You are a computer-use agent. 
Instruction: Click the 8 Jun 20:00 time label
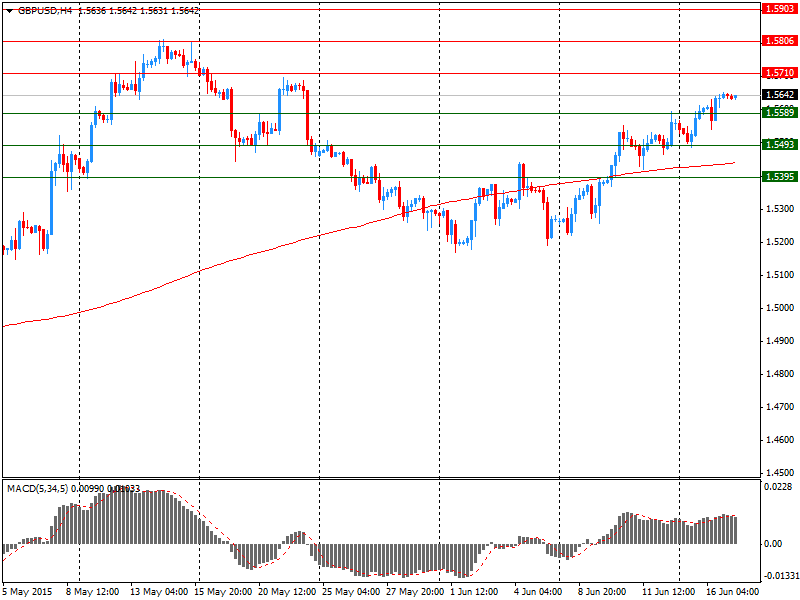pyautogui.click(x=603, y=592)
